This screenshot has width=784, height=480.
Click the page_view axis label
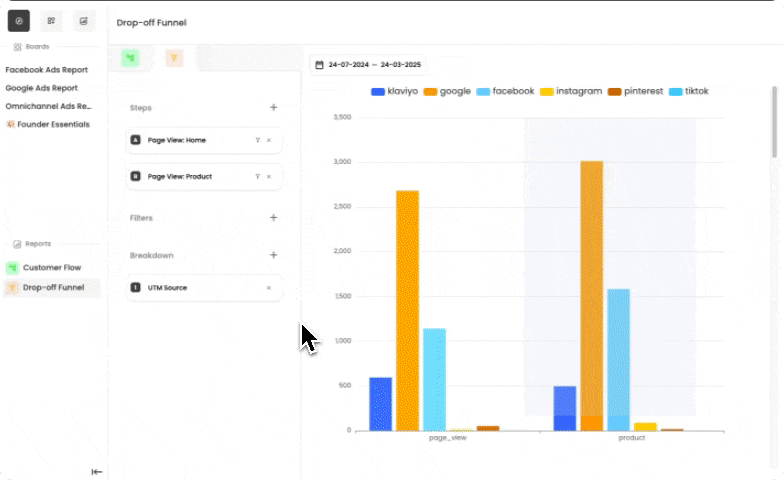448,438
